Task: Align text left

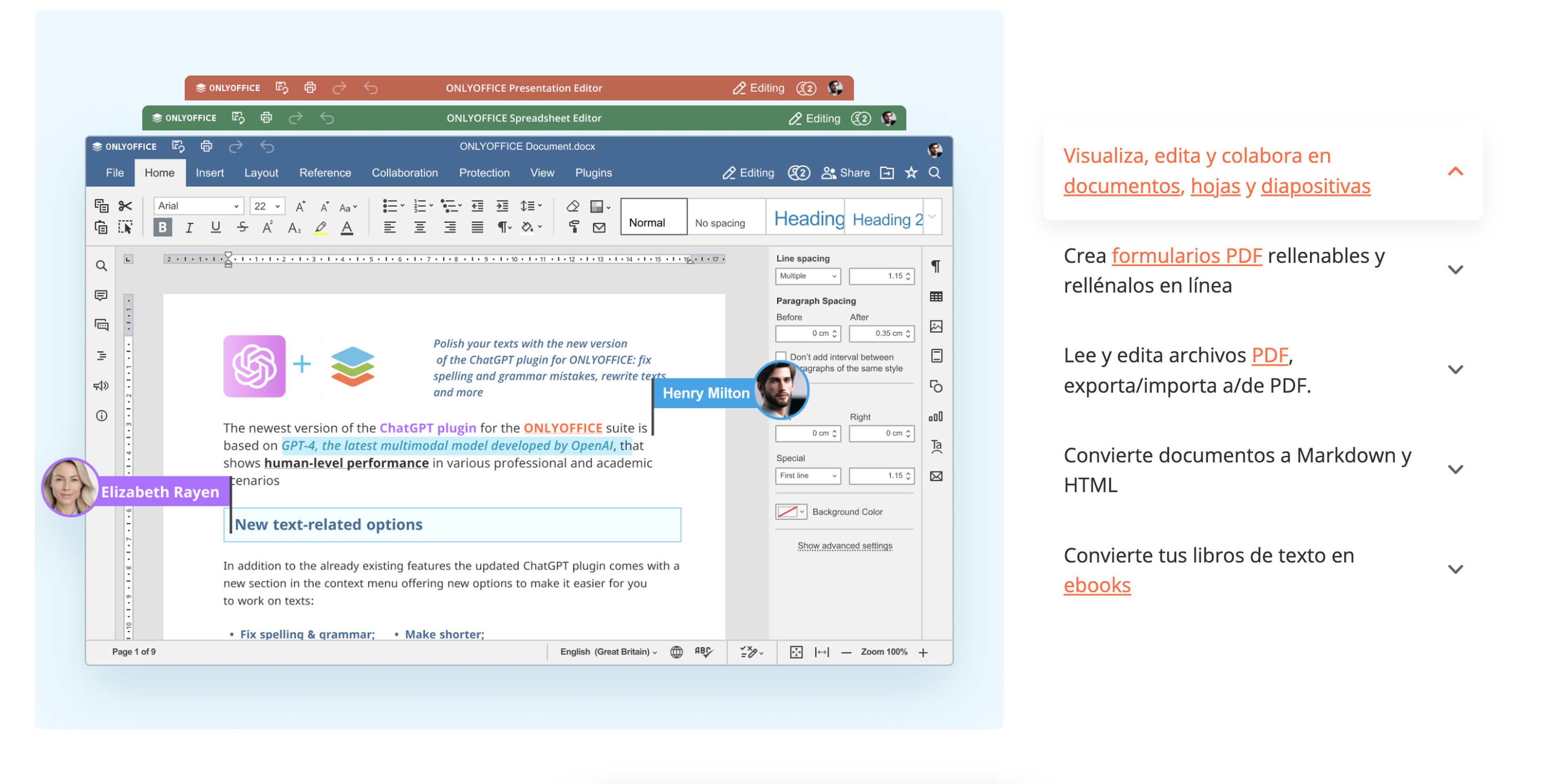Action: [390, 227]
